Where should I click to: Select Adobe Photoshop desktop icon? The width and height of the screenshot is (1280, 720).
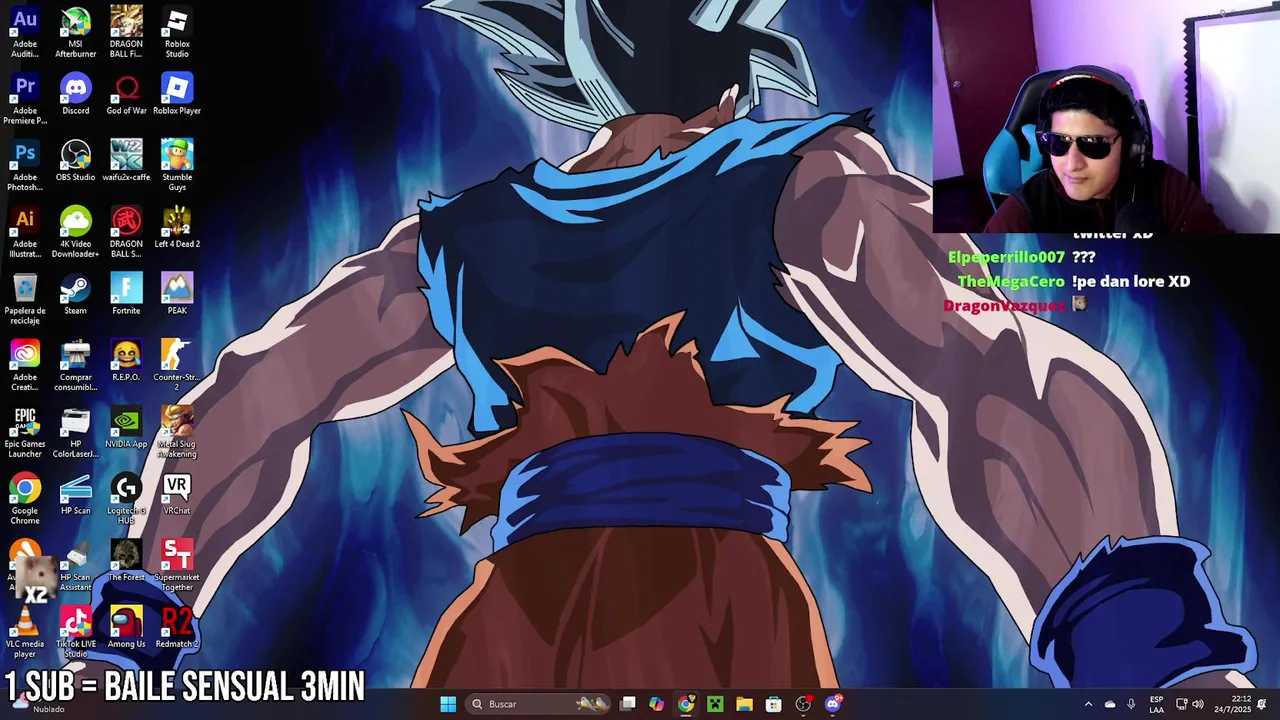point(25,166)
